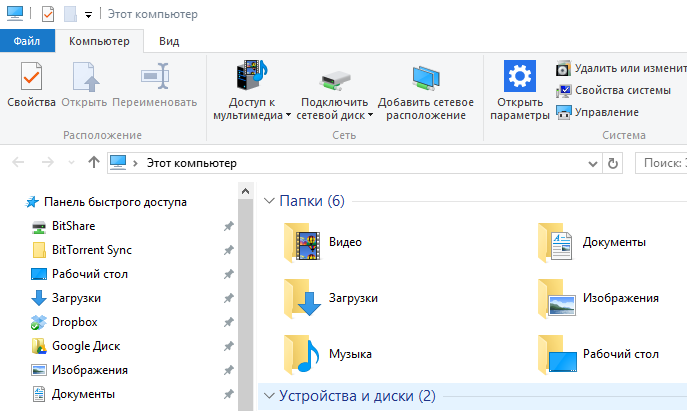
Task: Click the pin icon next to Google Диск
Action: [x=229, y=346]
